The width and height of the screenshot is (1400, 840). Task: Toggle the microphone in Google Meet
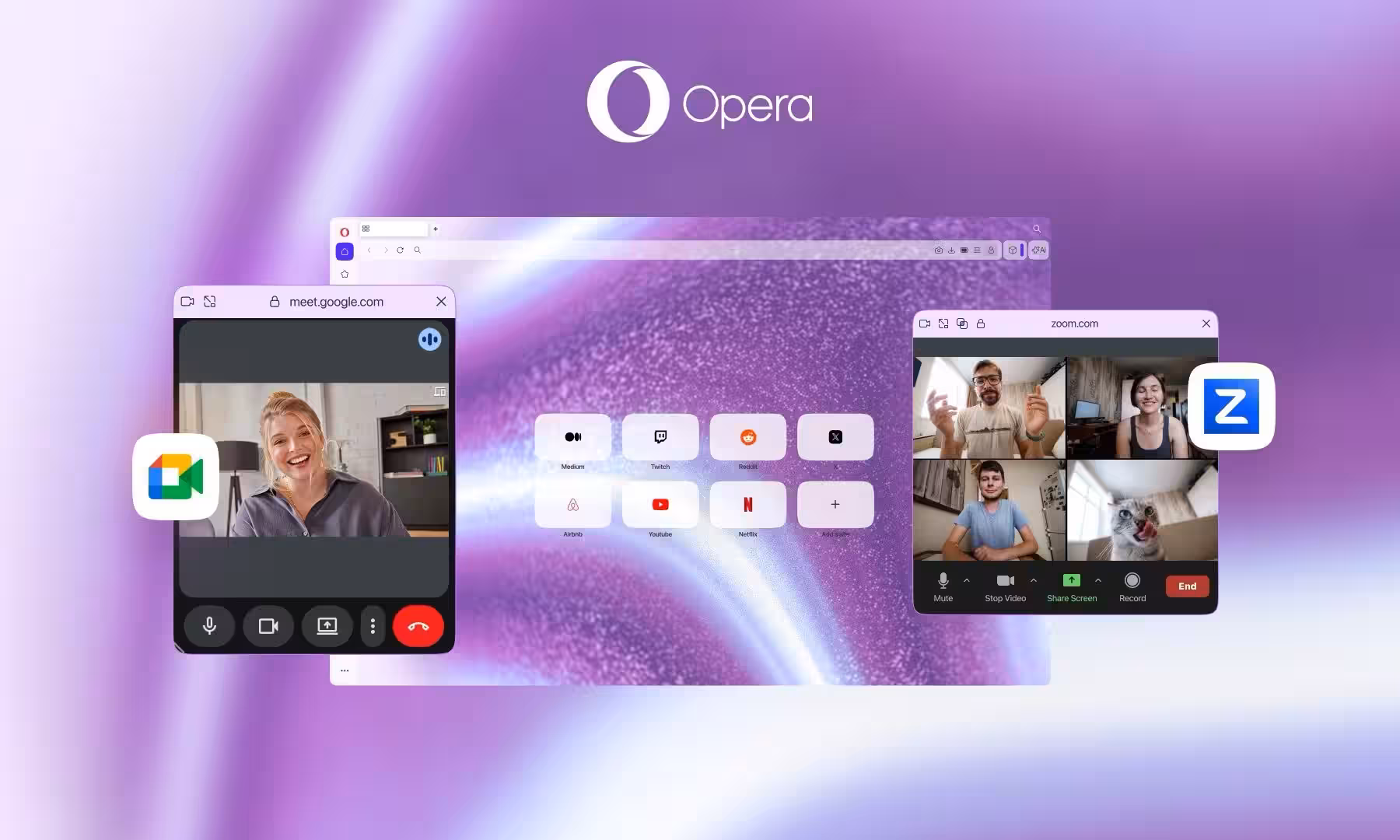coord(209,626)
